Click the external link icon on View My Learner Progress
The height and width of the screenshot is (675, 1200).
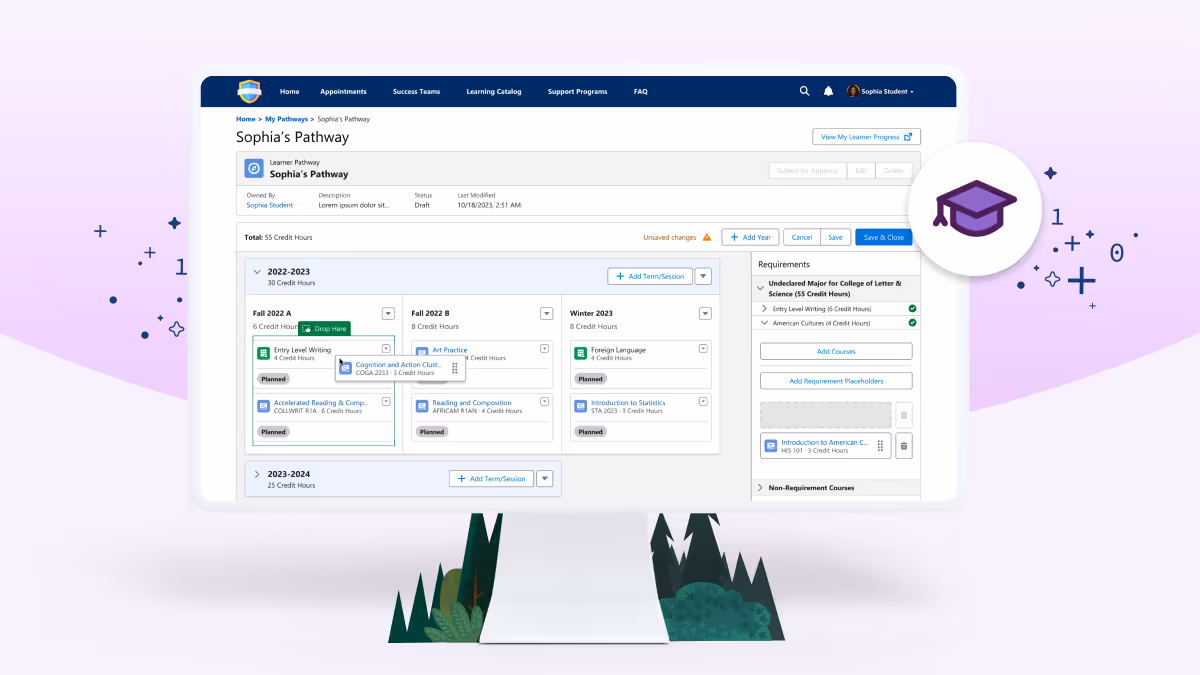pyautogui.click(x=908, y=137)
